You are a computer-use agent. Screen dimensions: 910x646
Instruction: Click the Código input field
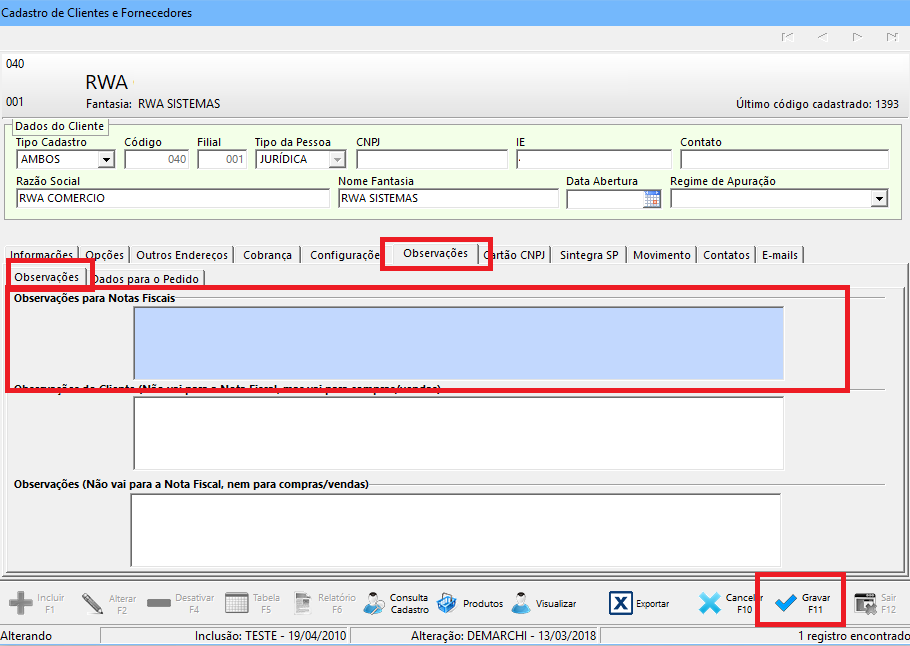pyautogui.click(x=157, y=160)
